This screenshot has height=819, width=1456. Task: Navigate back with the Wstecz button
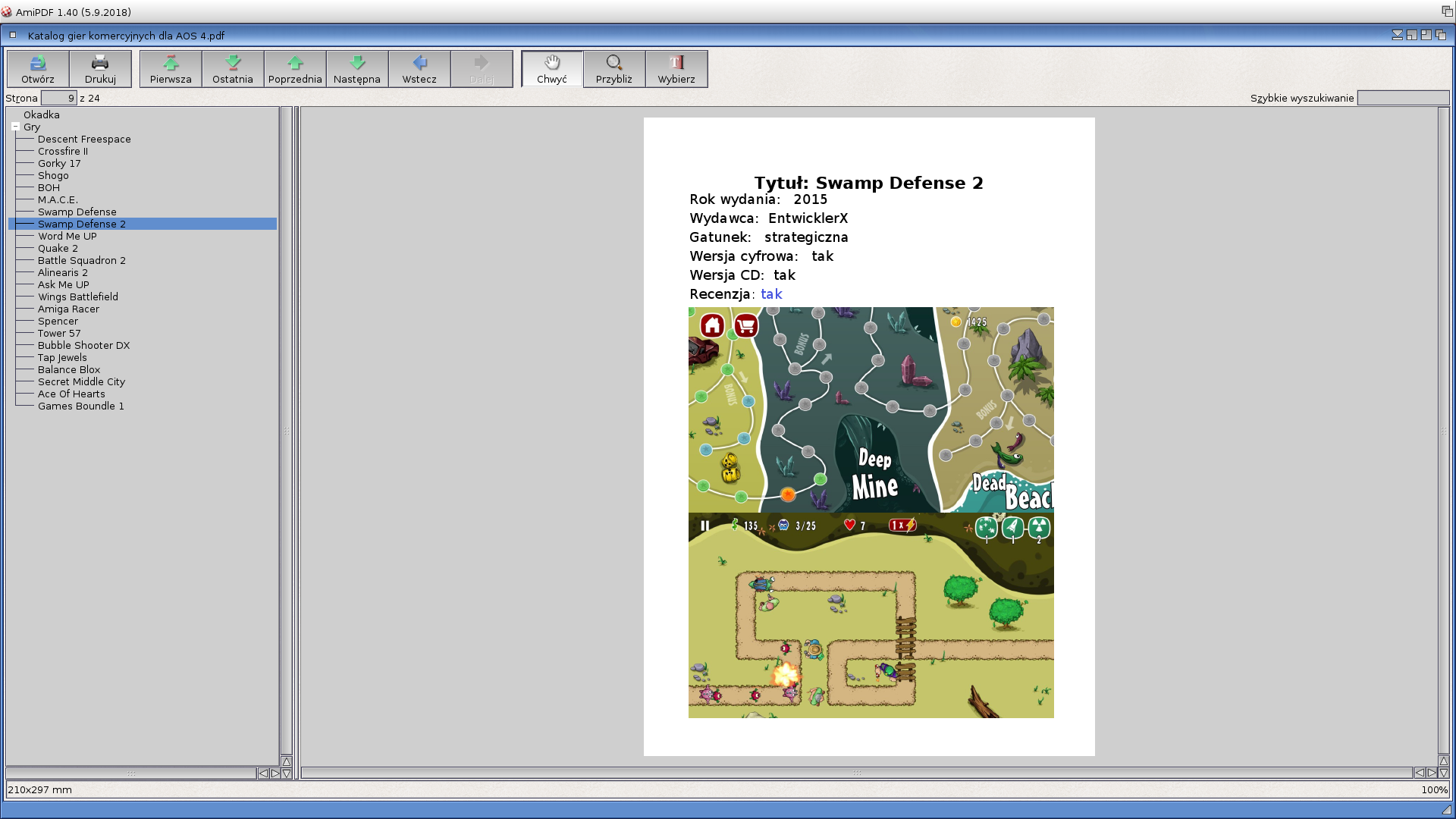point(419,69)
